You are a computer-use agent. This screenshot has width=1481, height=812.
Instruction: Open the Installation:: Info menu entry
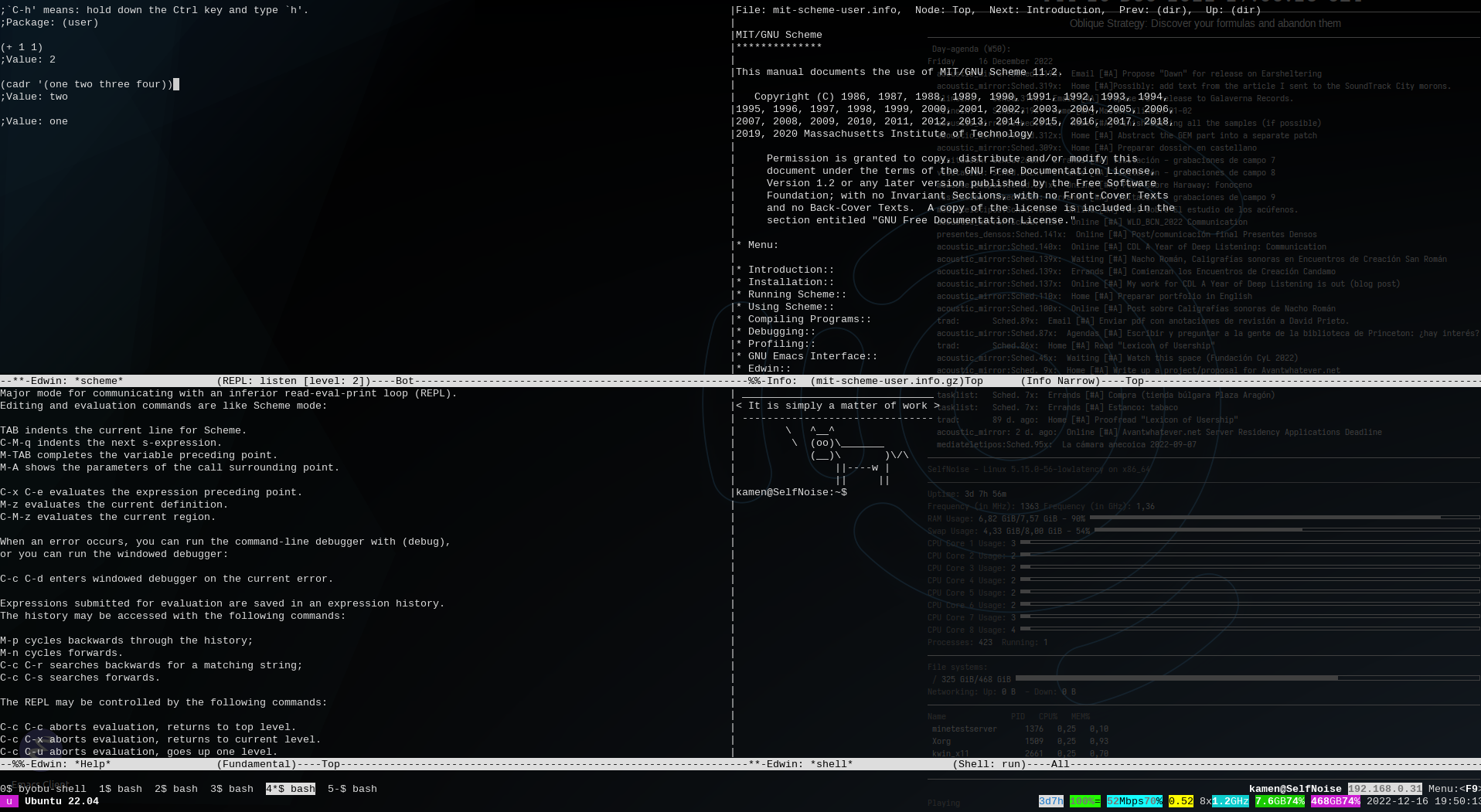click(785, 282)
